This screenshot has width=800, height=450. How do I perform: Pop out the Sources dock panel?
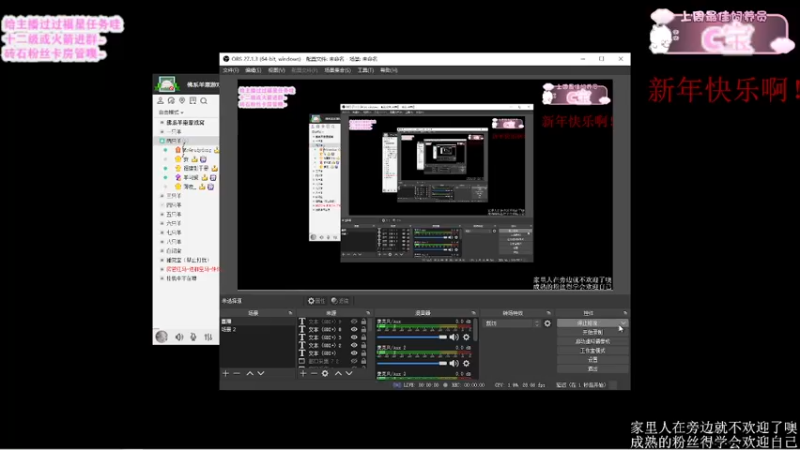(368, 313)
